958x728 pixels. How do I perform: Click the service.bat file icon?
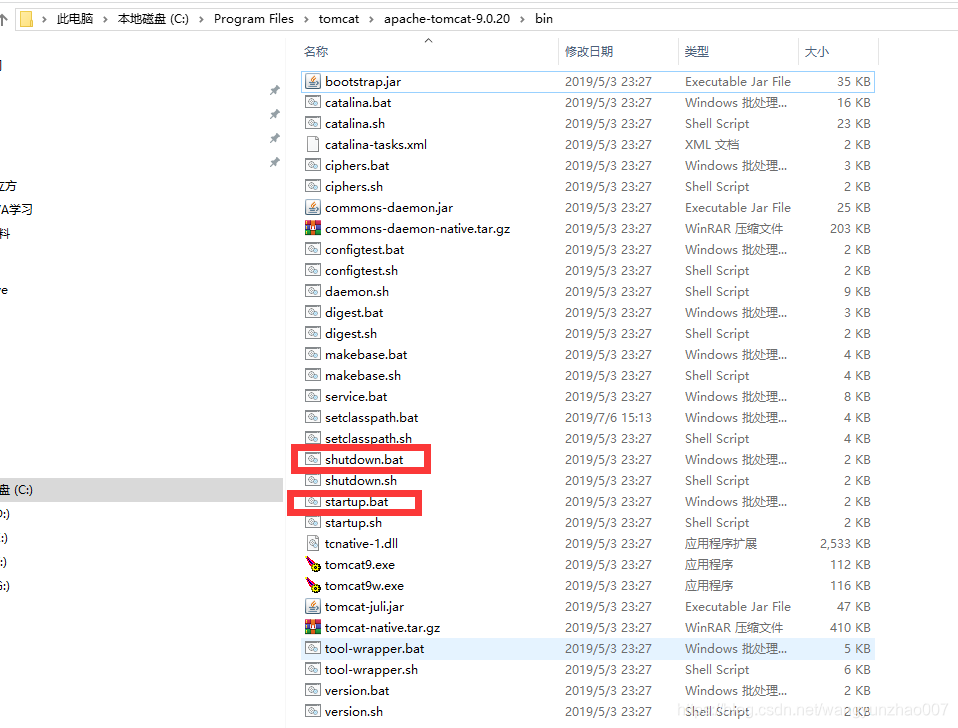[313, 396]
